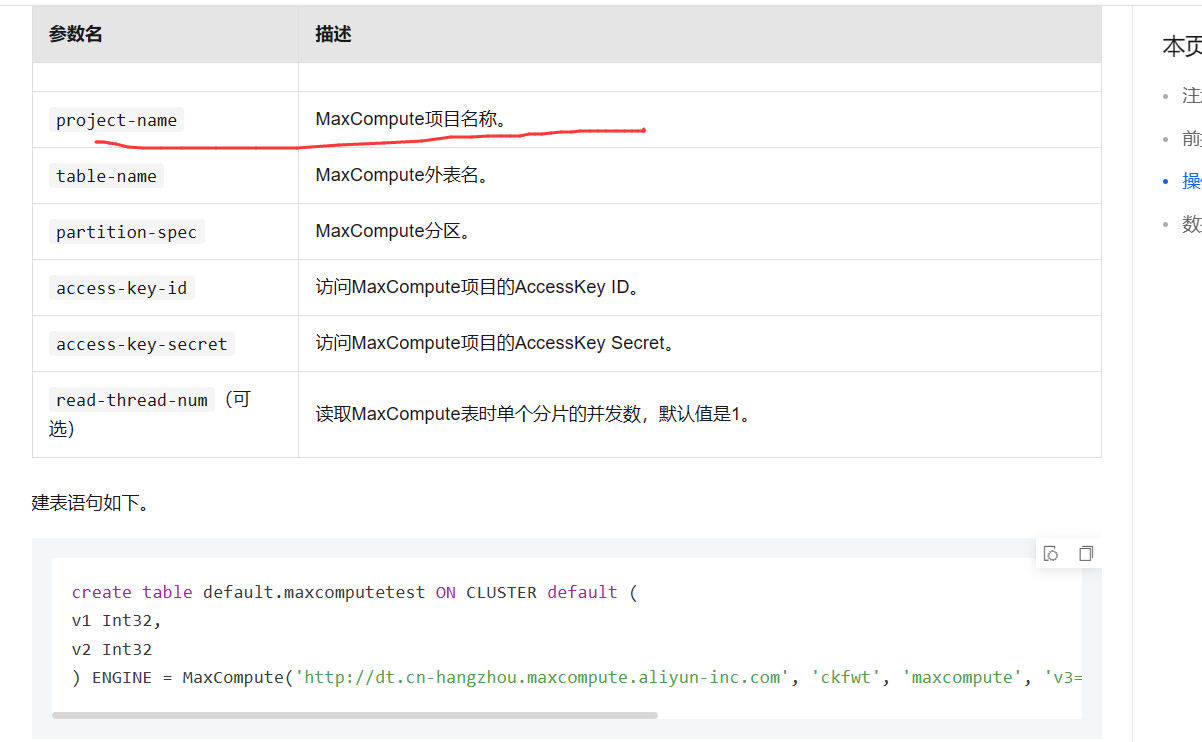Click the description 'MaxCompute项目名称。'

(x=414, y=120)
